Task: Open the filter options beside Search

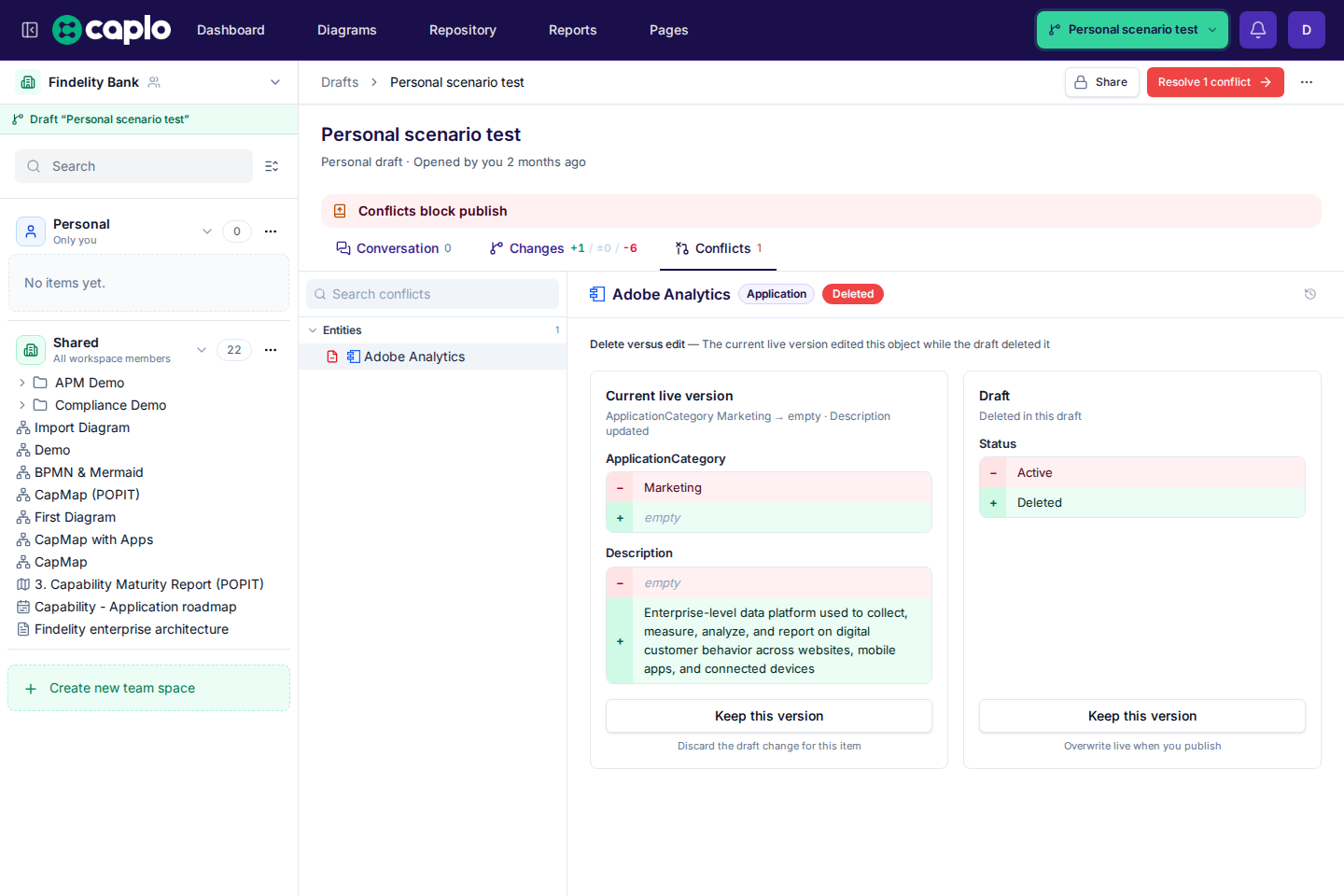Action: tap(272, 166)
